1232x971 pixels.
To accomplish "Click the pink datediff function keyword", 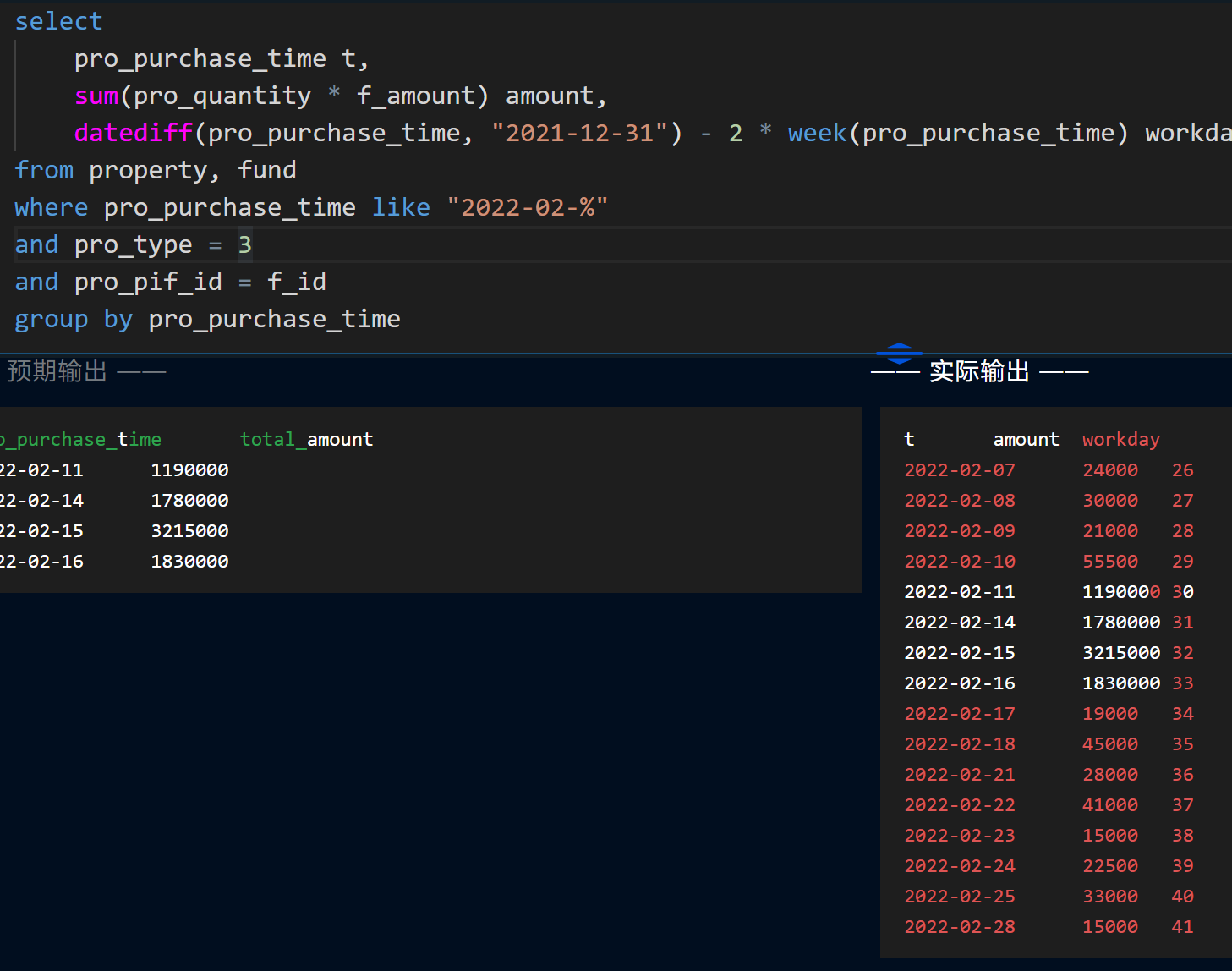I will [133, 132].
